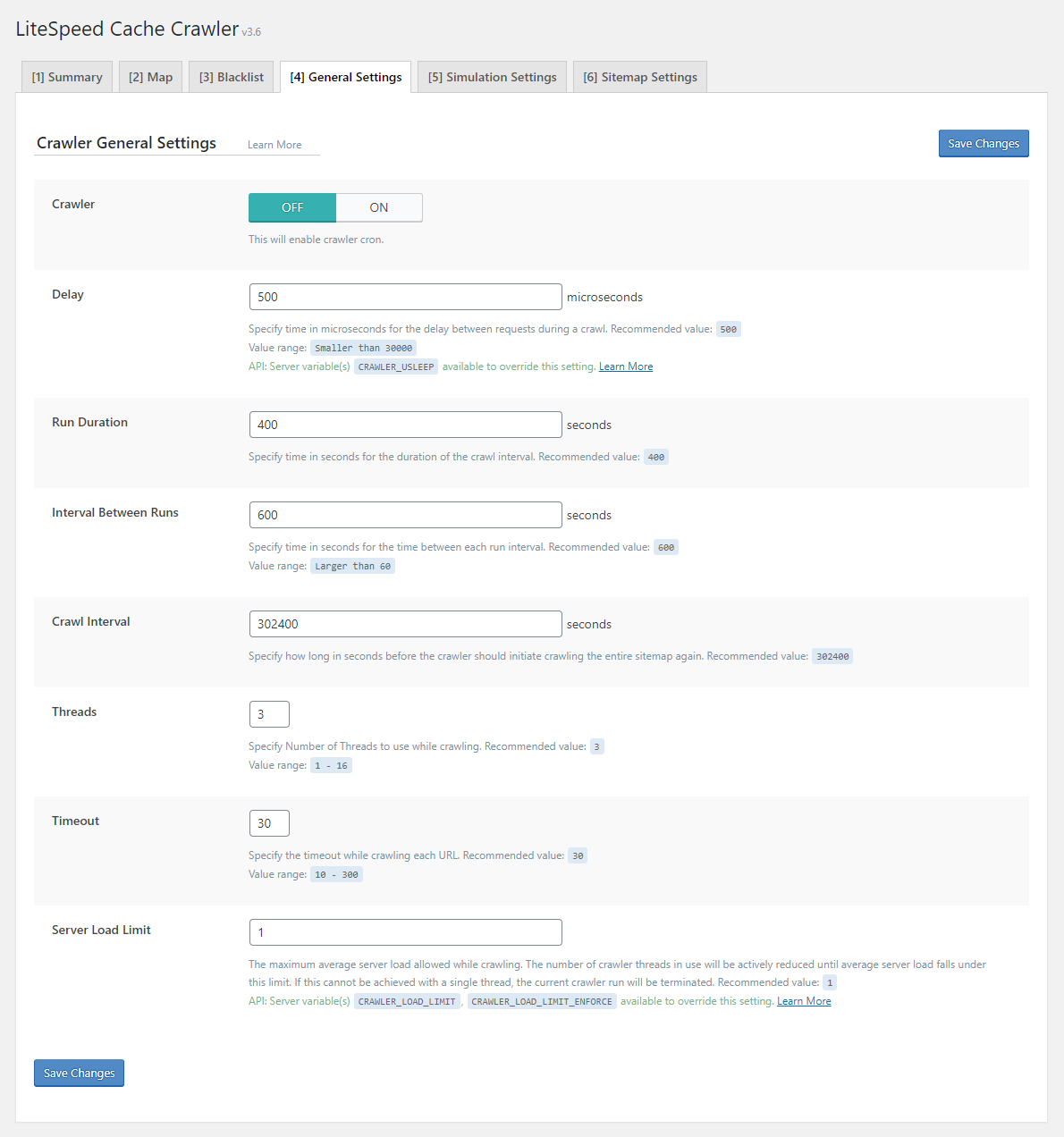1064x1137 pixels.
Task: Go to the [3] Blacklist tab
Action: 232,77
